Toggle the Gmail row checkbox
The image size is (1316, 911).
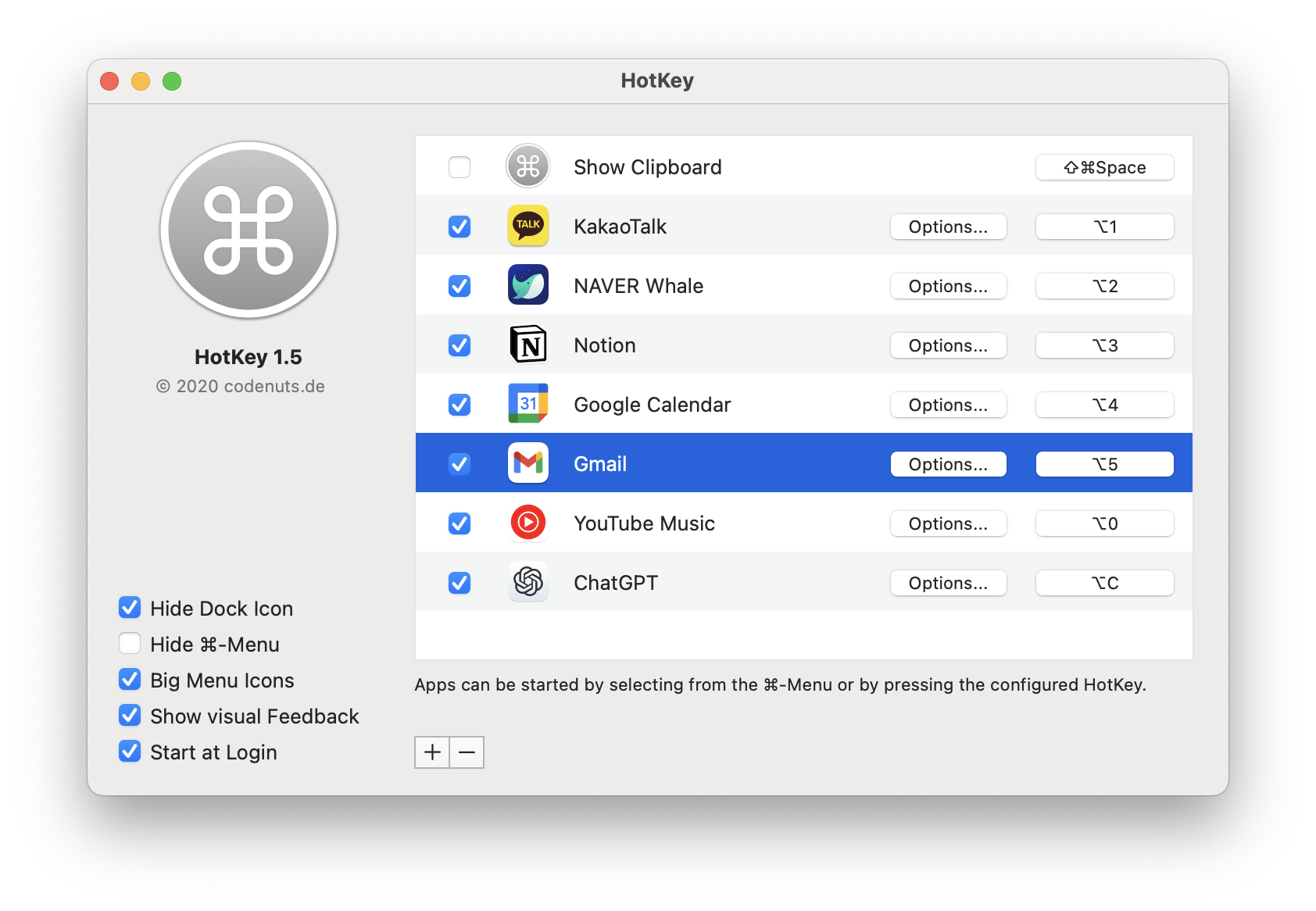(x=460, y=464)
